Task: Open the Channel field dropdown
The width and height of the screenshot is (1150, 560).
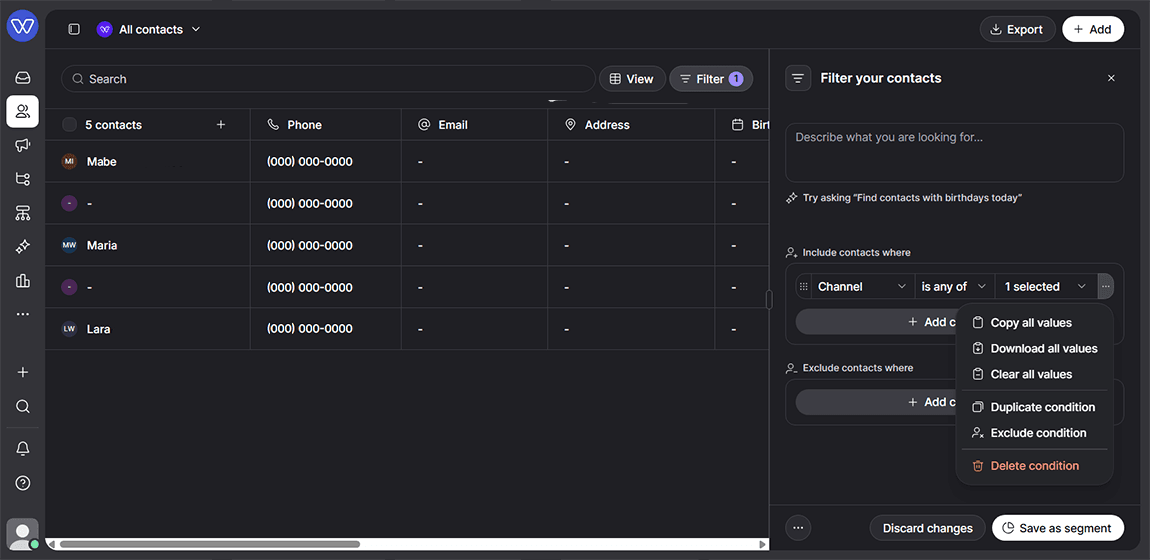Action: [x=862, y=287]
